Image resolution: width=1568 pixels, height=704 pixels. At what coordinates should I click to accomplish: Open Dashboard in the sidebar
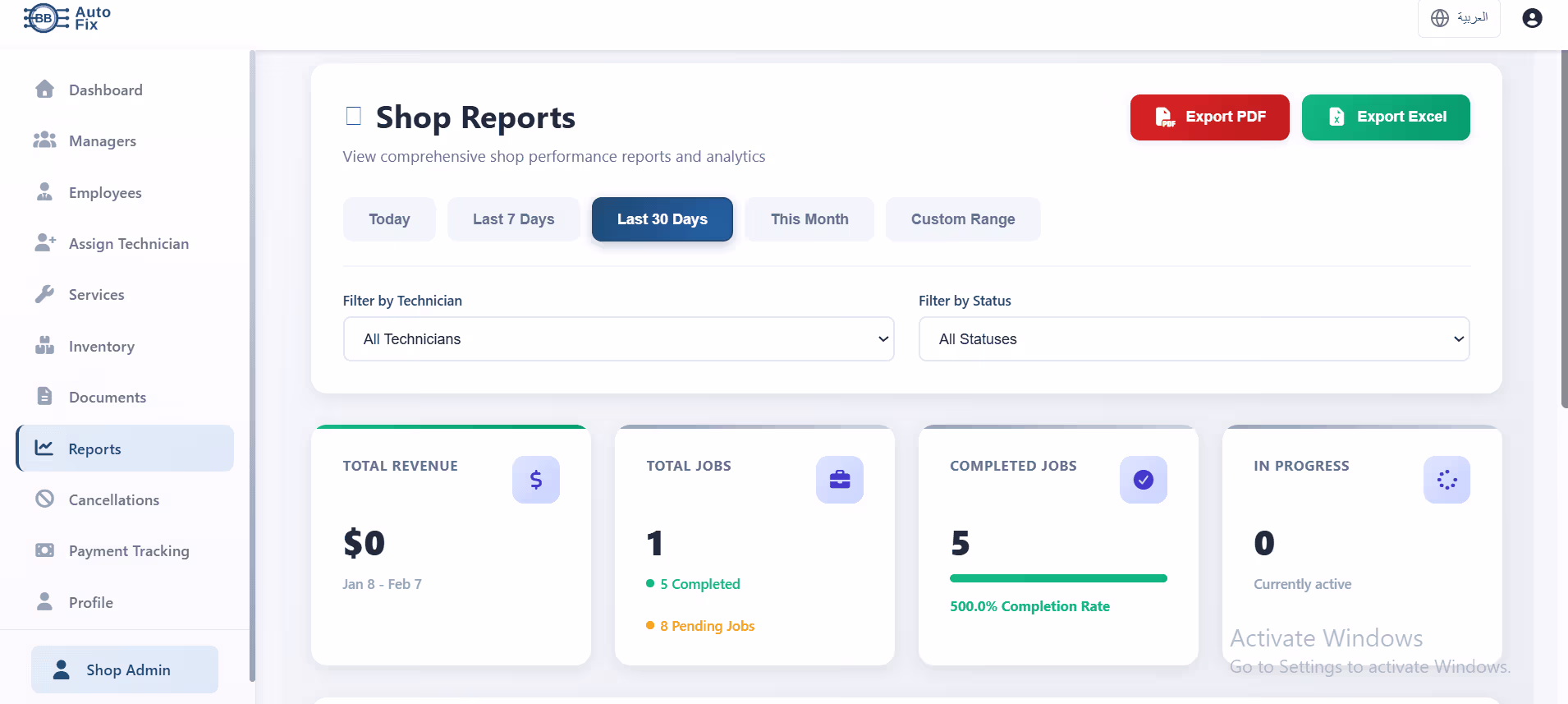coord(125,90)
